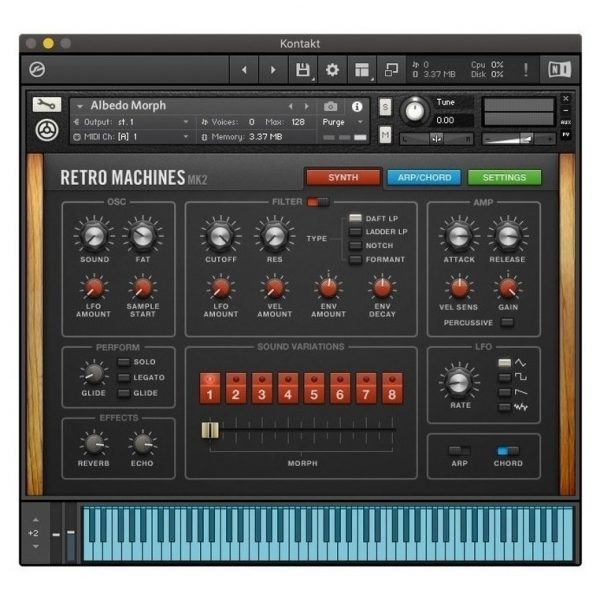Go to previous preset with left arrow toolbar button
Image resolution: width=600 pixels, height=600 pixels.
[x=244, y=70]
